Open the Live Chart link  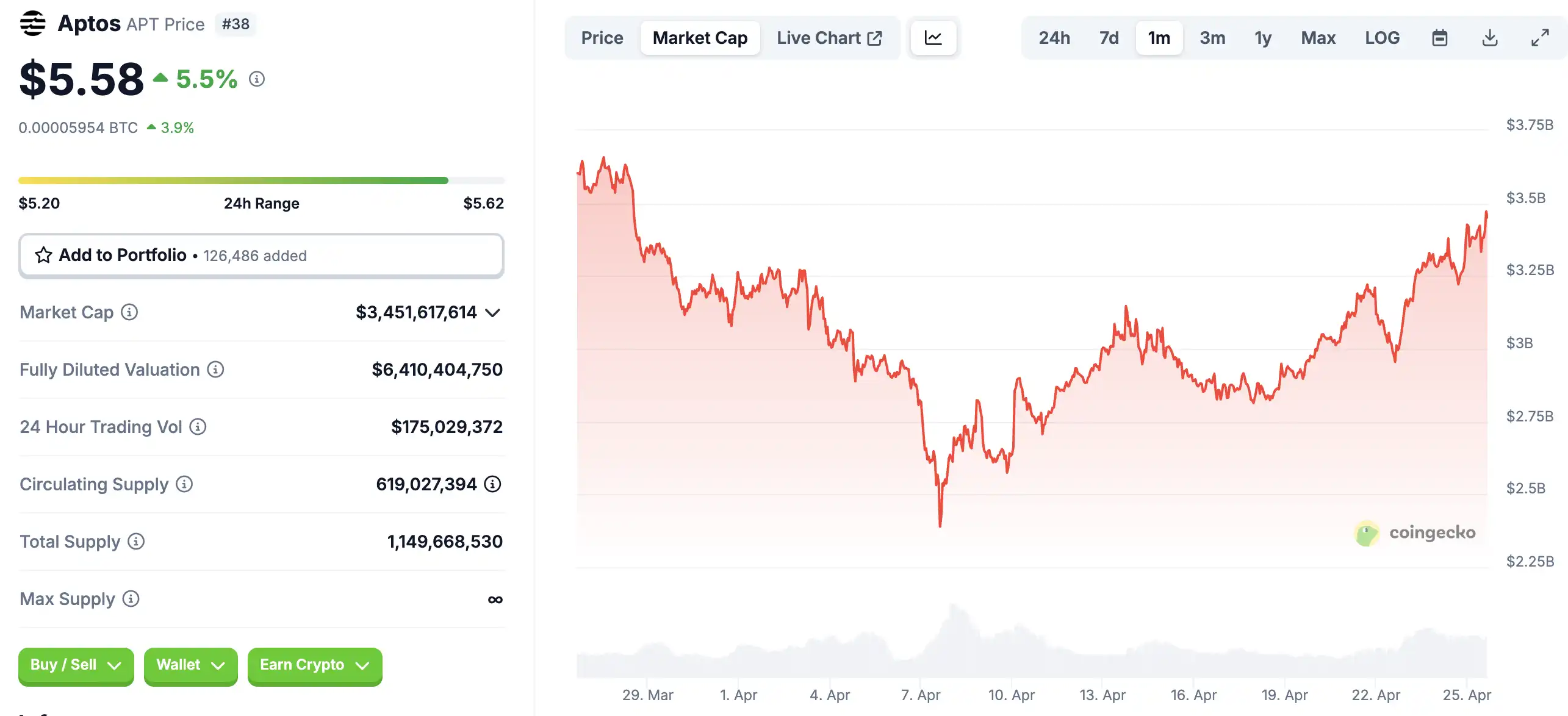pos(829,38)
